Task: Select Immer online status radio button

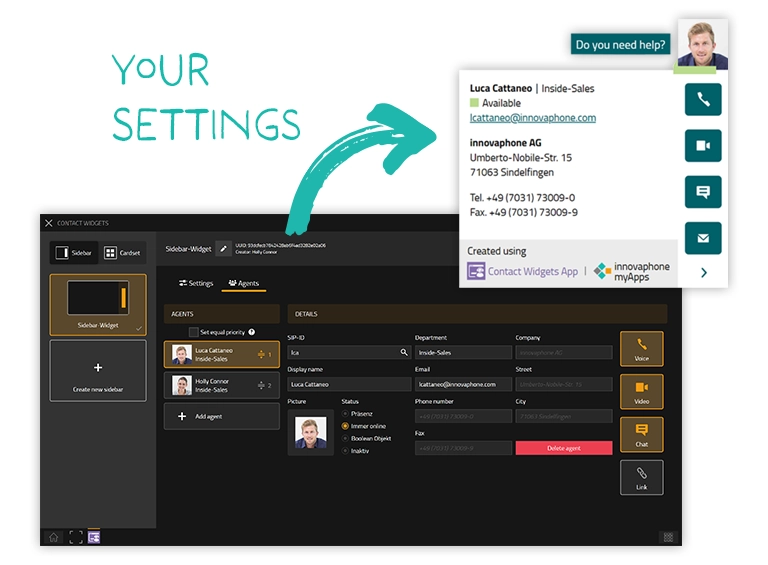Action: [x=345, y=426]
